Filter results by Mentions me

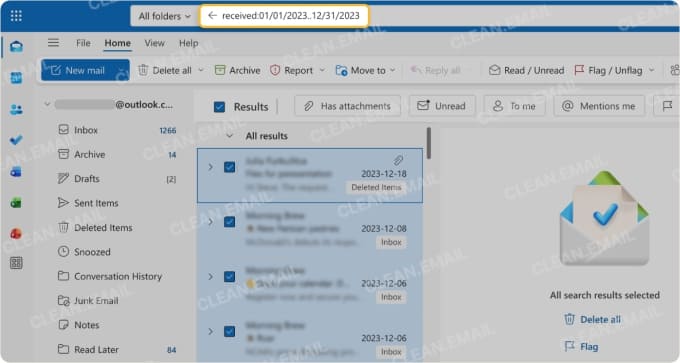[x=599, y=106]
